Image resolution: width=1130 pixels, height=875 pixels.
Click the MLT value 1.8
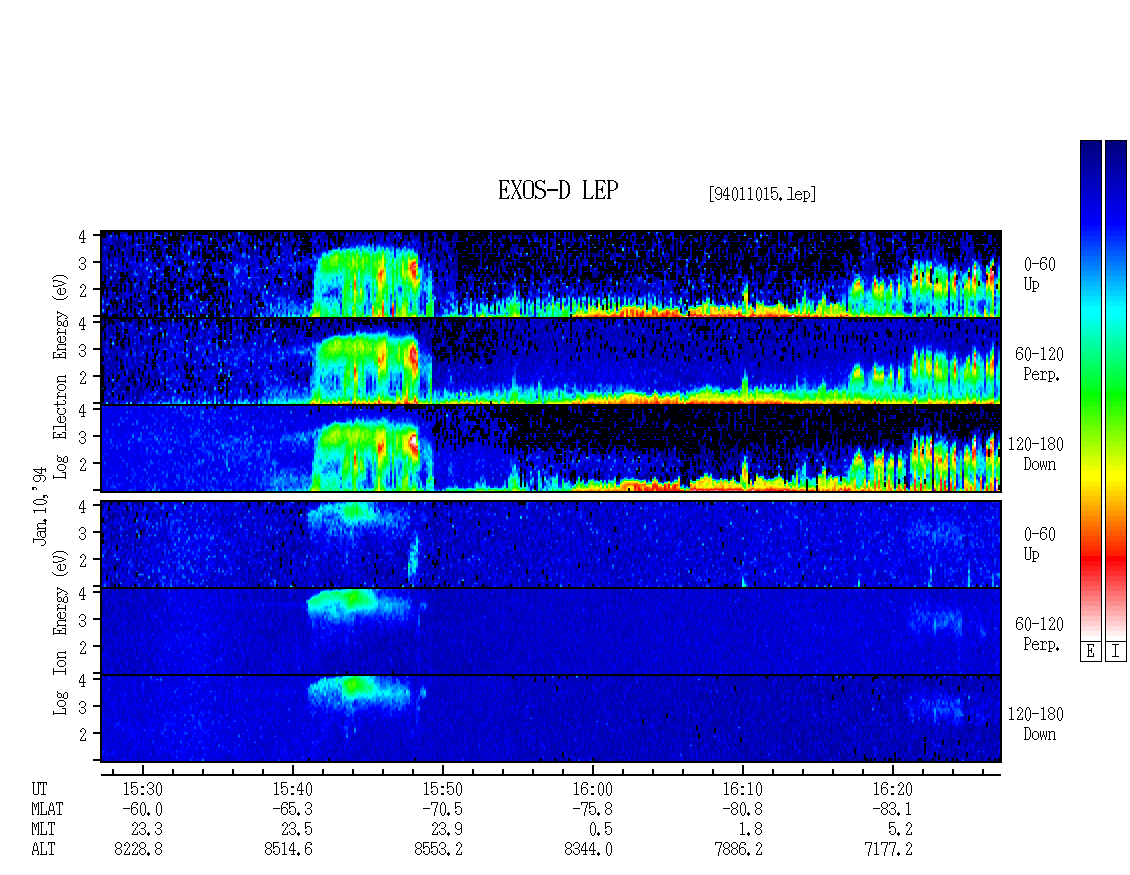click(751, 830)
